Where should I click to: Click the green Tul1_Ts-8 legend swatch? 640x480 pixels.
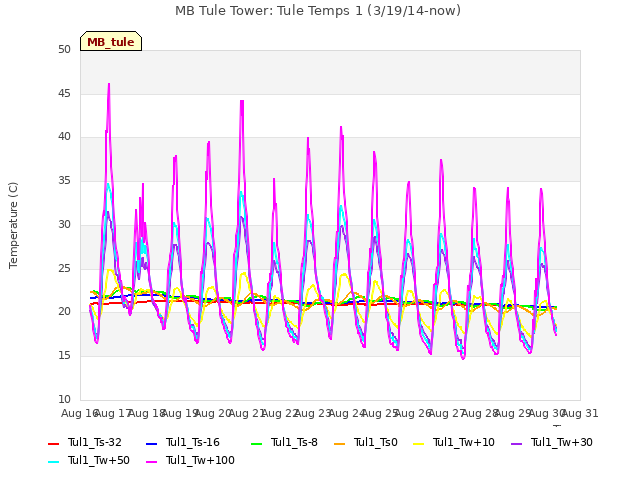click(x=256, y=444)
